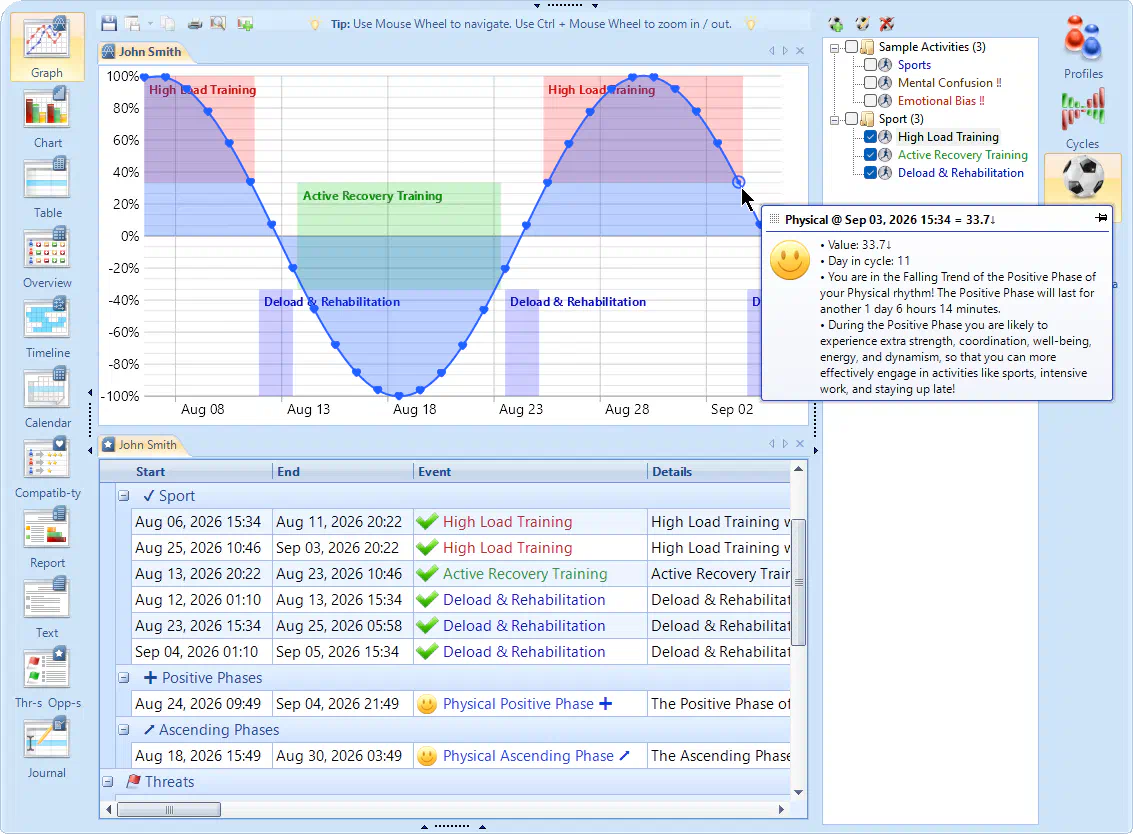Click the events table vertical scrollbar down arrow
This screenshot has width=1133, height=834.
click(798, 792)
